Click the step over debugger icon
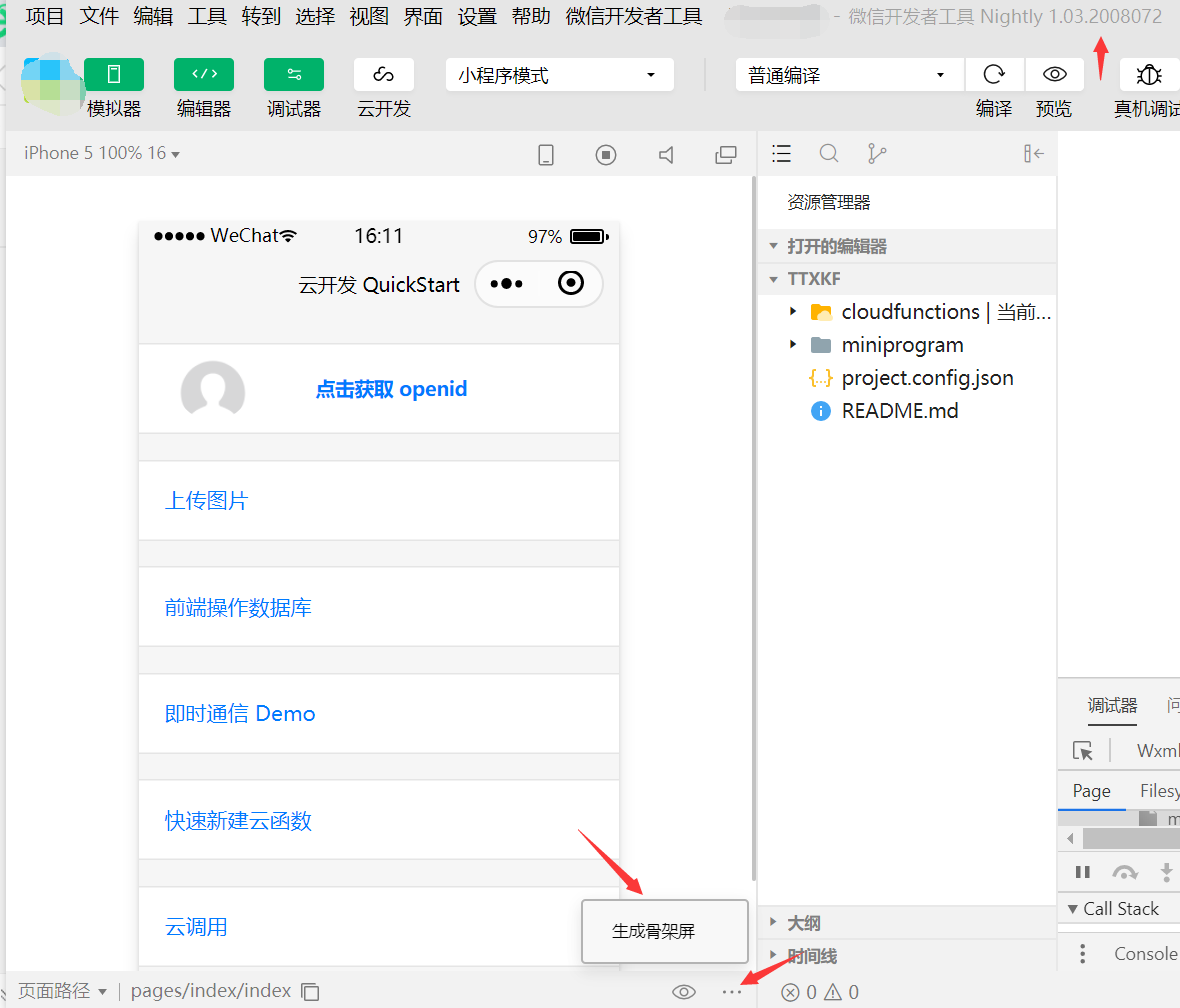 point(1124,872)
